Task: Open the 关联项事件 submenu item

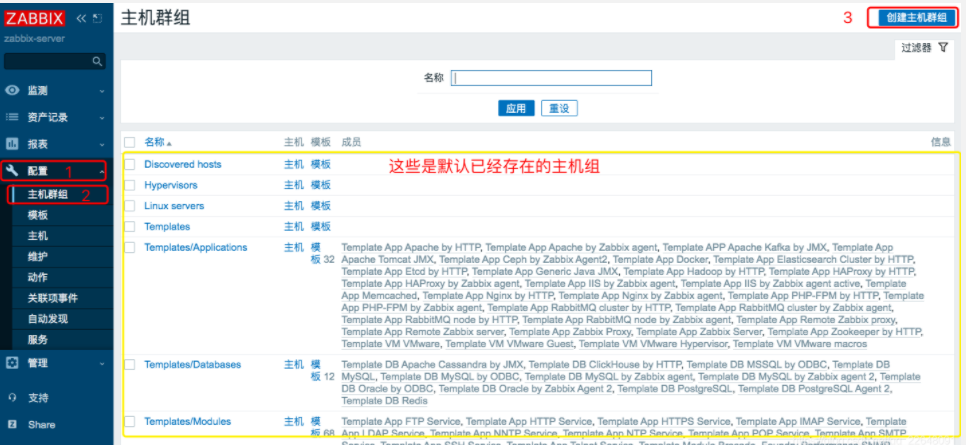Action: point(52,298)
